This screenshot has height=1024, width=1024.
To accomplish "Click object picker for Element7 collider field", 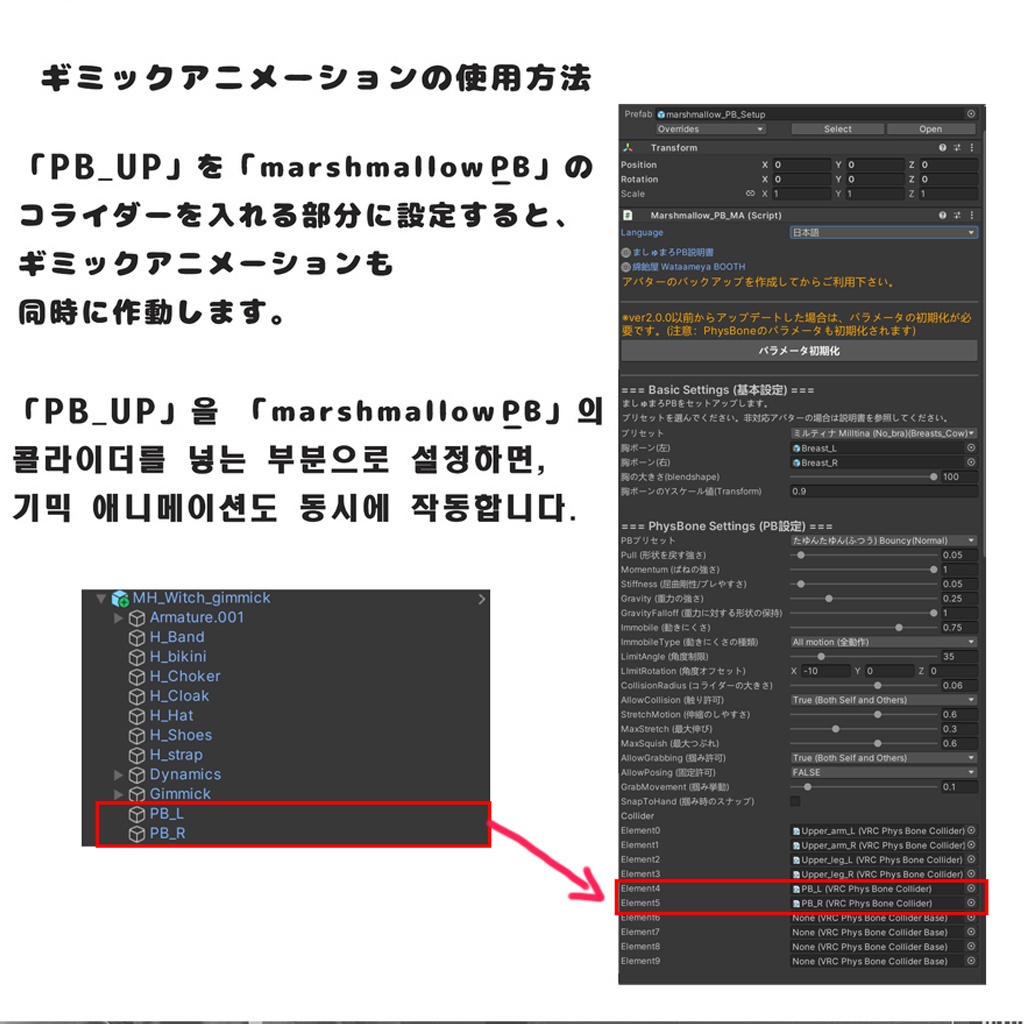I will [x=971, y=933].
